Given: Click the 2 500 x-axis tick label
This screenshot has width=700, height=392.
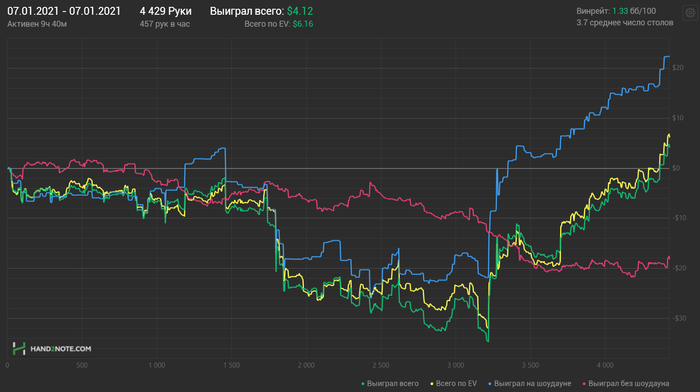Looking at the screenshot, I should 381,365.
